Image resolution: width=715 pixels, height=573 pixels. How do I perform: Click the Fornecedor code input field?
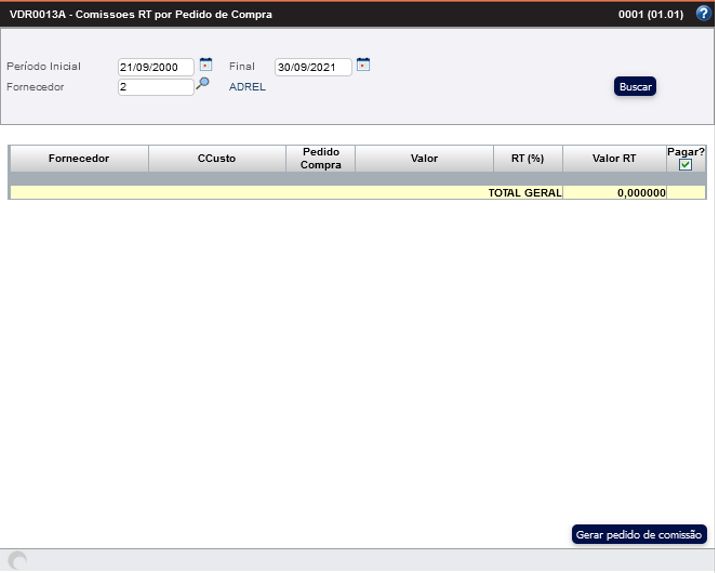(x=155, y=87)
